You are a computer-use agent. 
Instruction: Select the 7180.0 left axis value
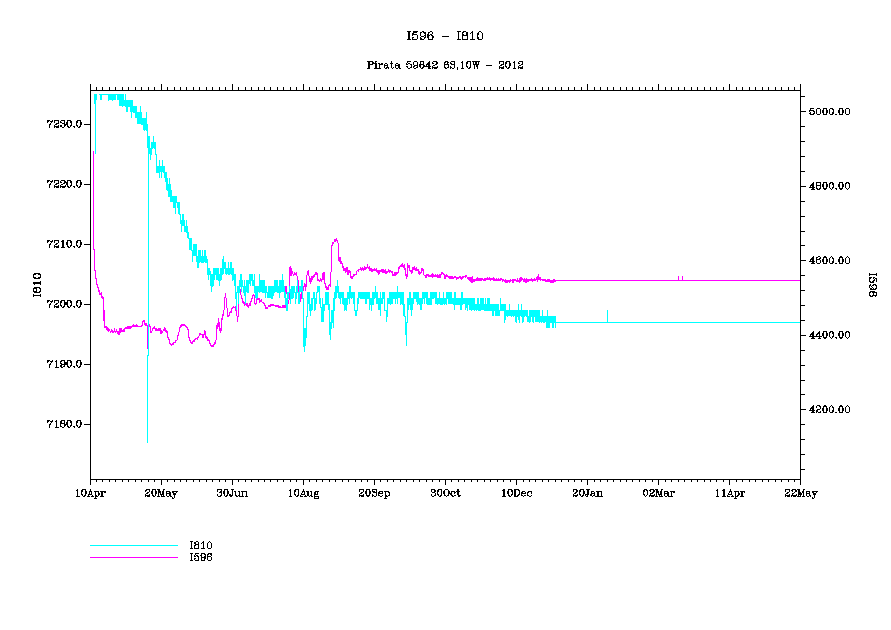[x=65, y=424]
